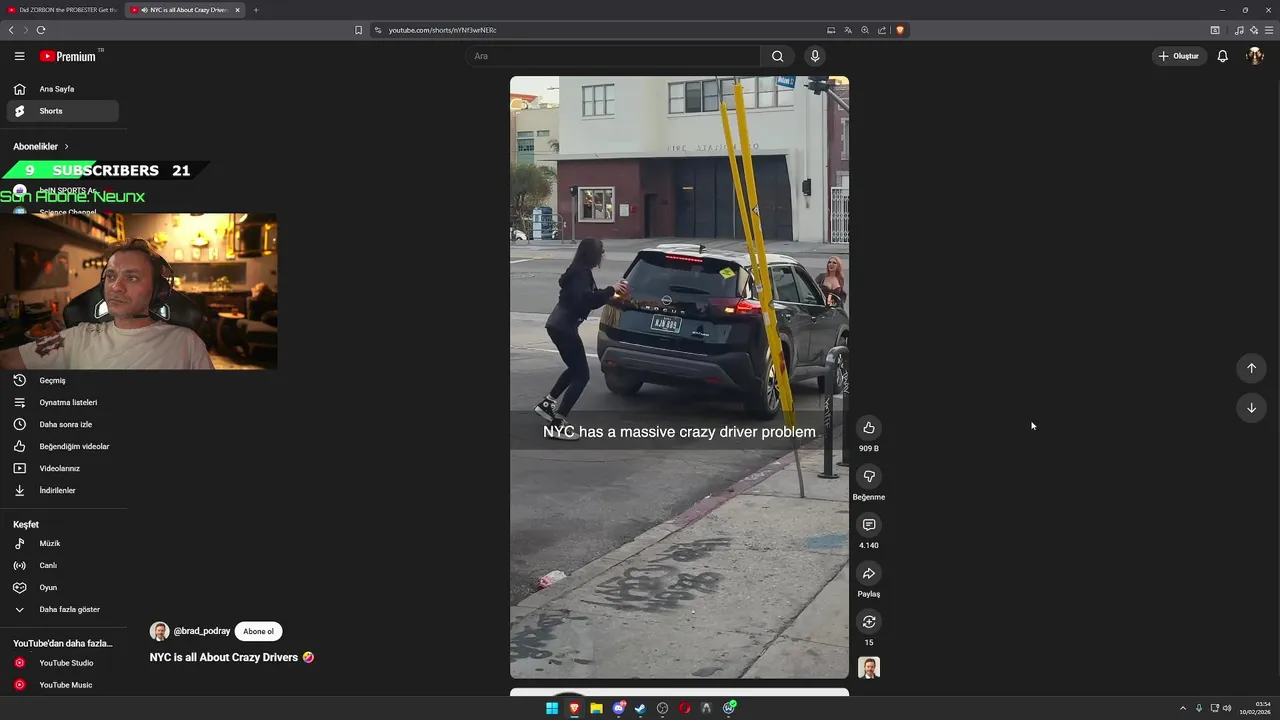
Task: Open a new browser tab
Action: (256, 10)
